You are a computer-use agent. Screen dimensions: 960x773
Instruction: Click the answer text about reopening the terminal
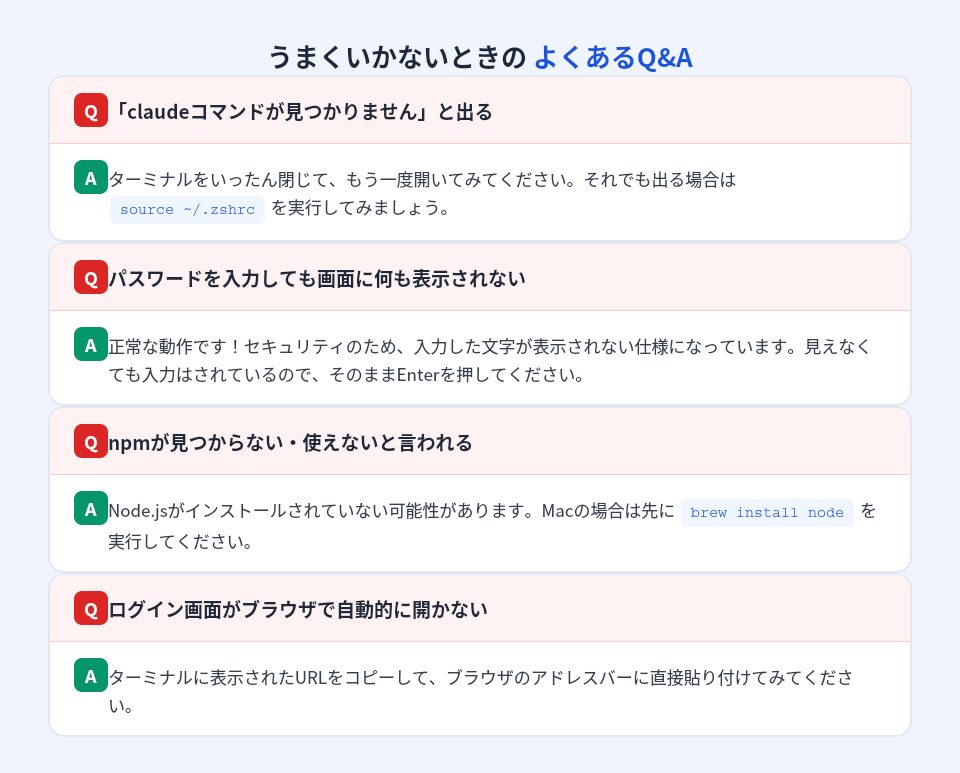(421, 181)
